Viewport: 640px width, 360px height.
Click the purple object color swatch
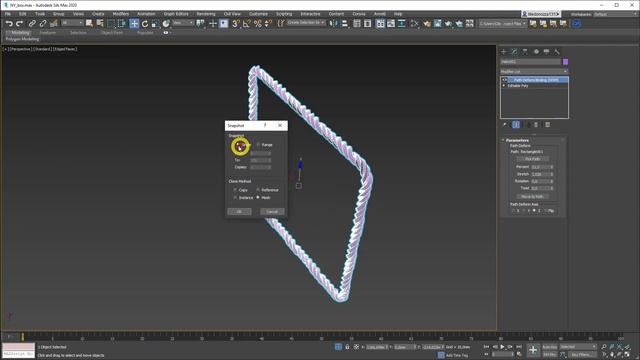[x=565, y=62]
